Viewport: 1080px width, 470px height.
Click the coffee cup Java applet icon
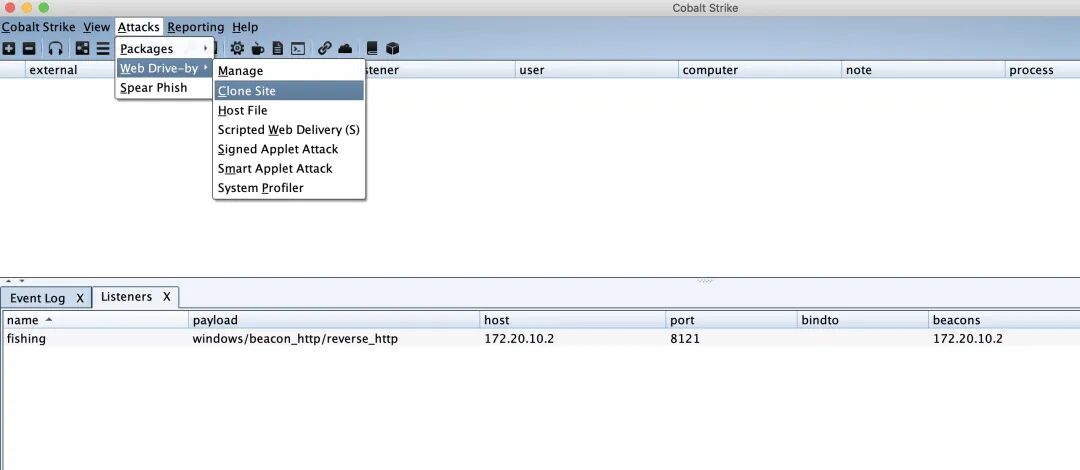click(x=258, y=48)
